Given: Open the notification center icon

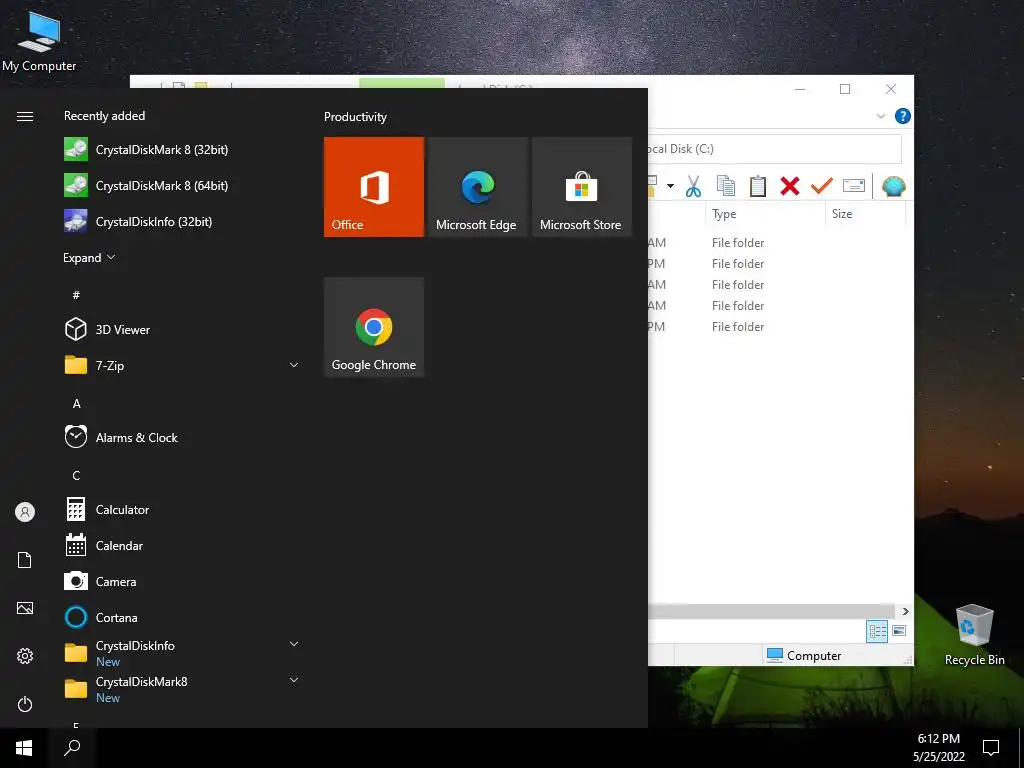Looking at the screenshot, I should [991, 748].
